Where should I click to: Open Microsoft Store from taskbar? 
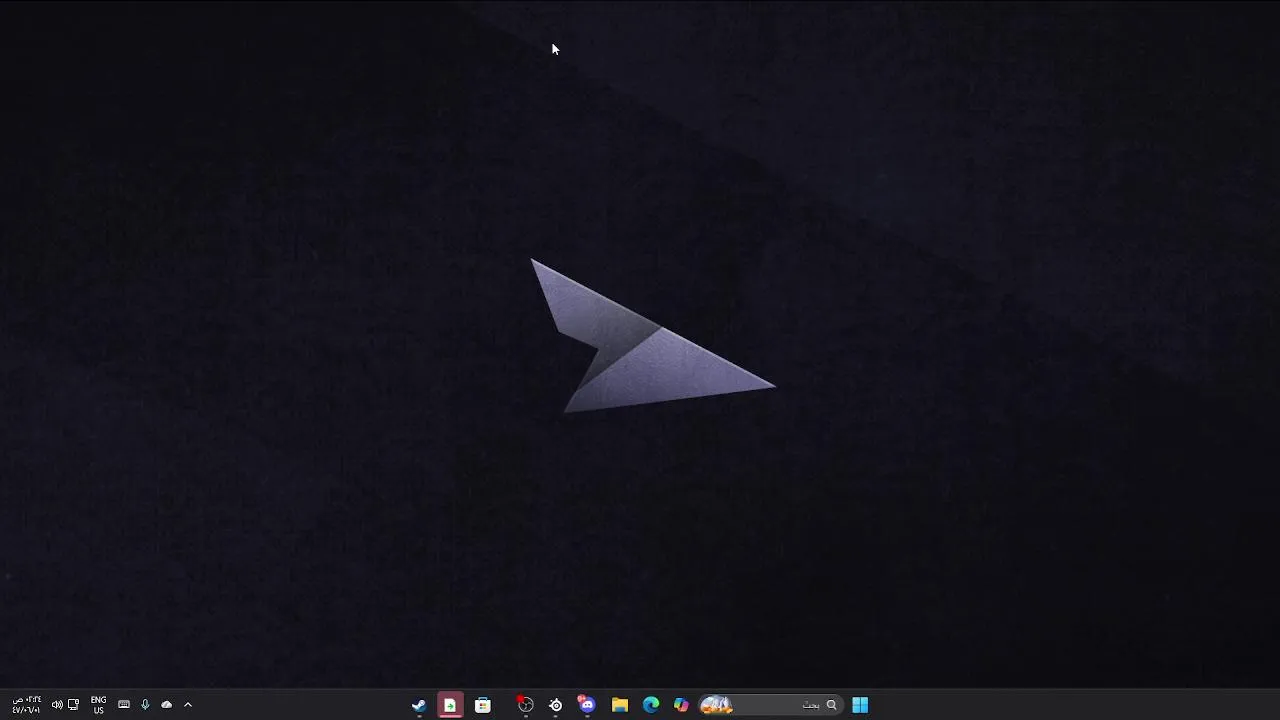[483, 705]
